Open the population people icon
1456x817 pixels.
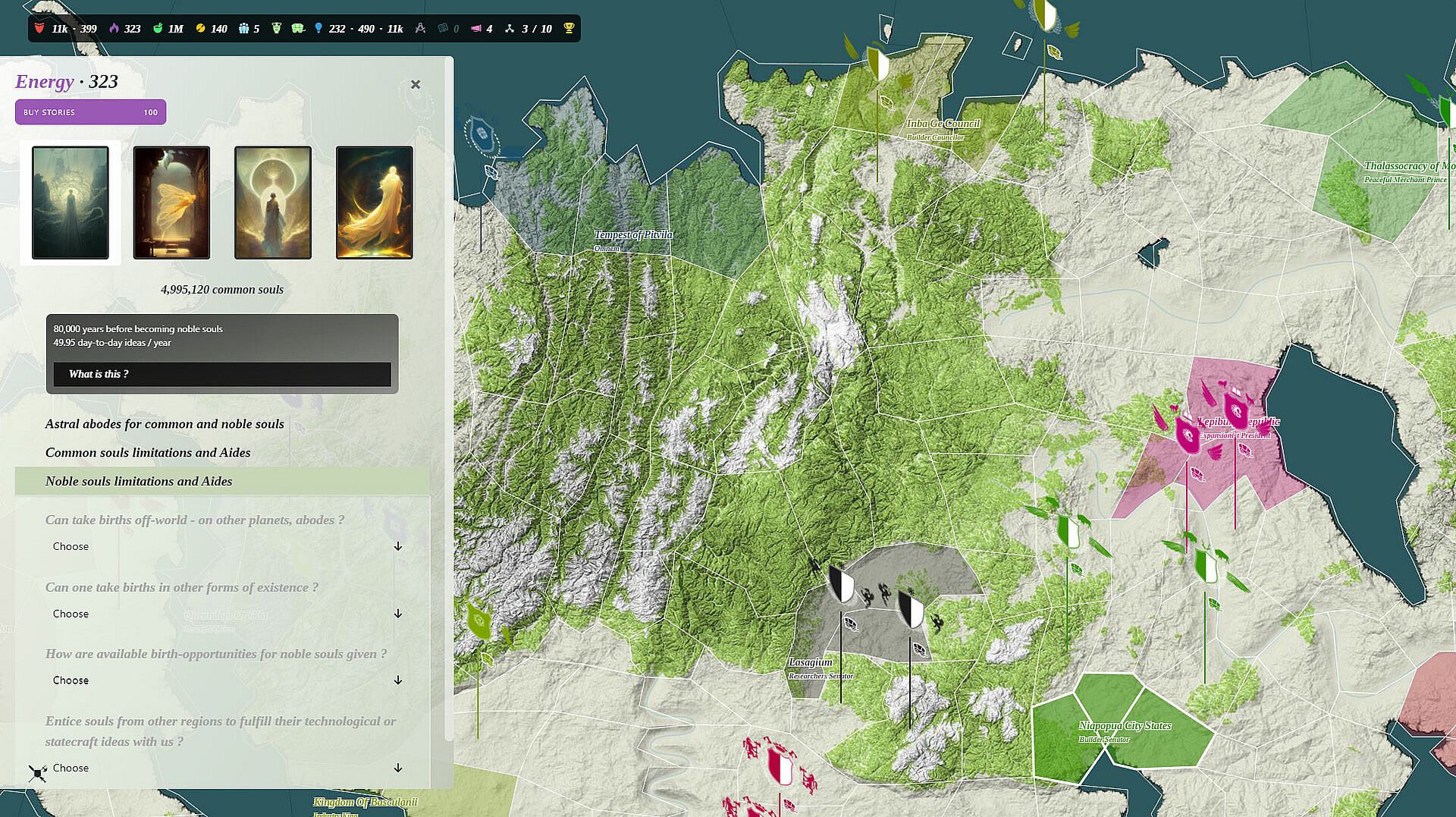click(x=243, y=29)
